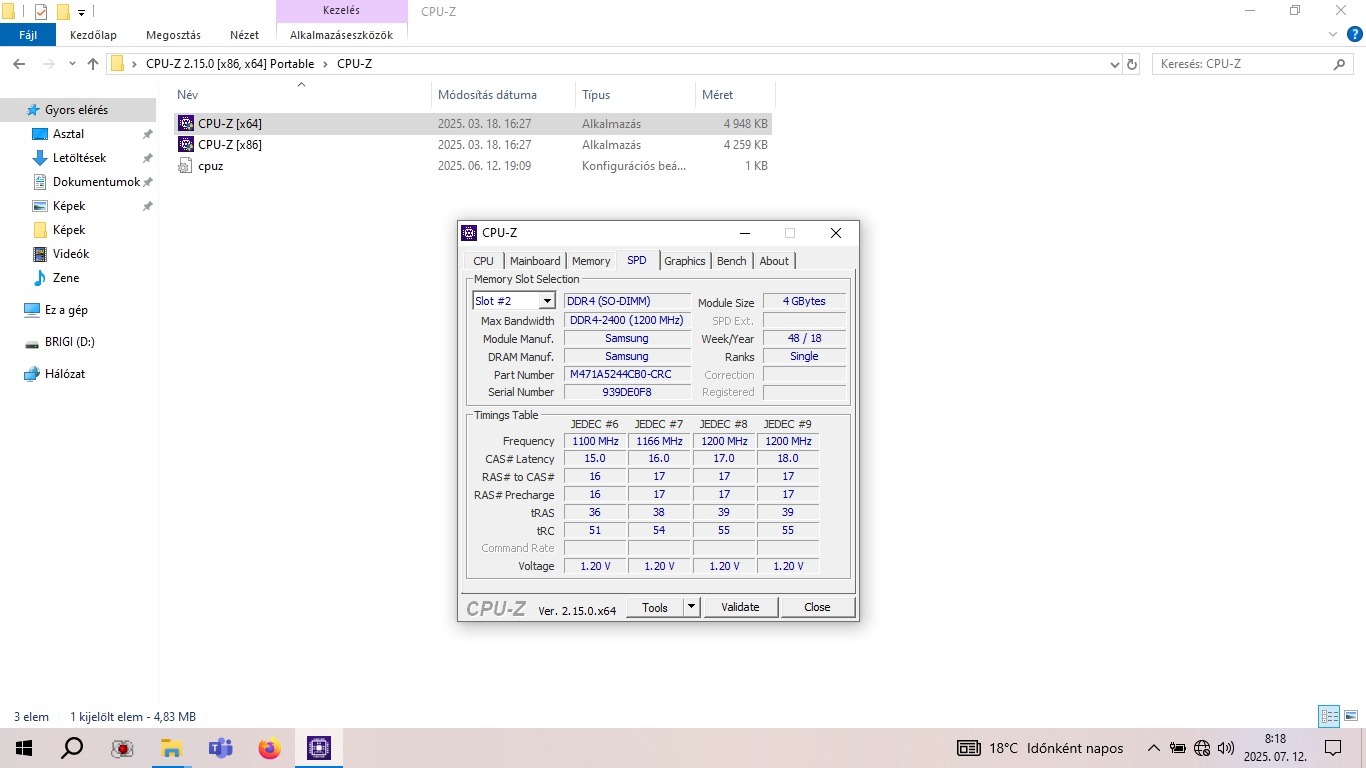Switch to details view layout icon
The image size is (1366, 768).
[x=1329, y=717]
